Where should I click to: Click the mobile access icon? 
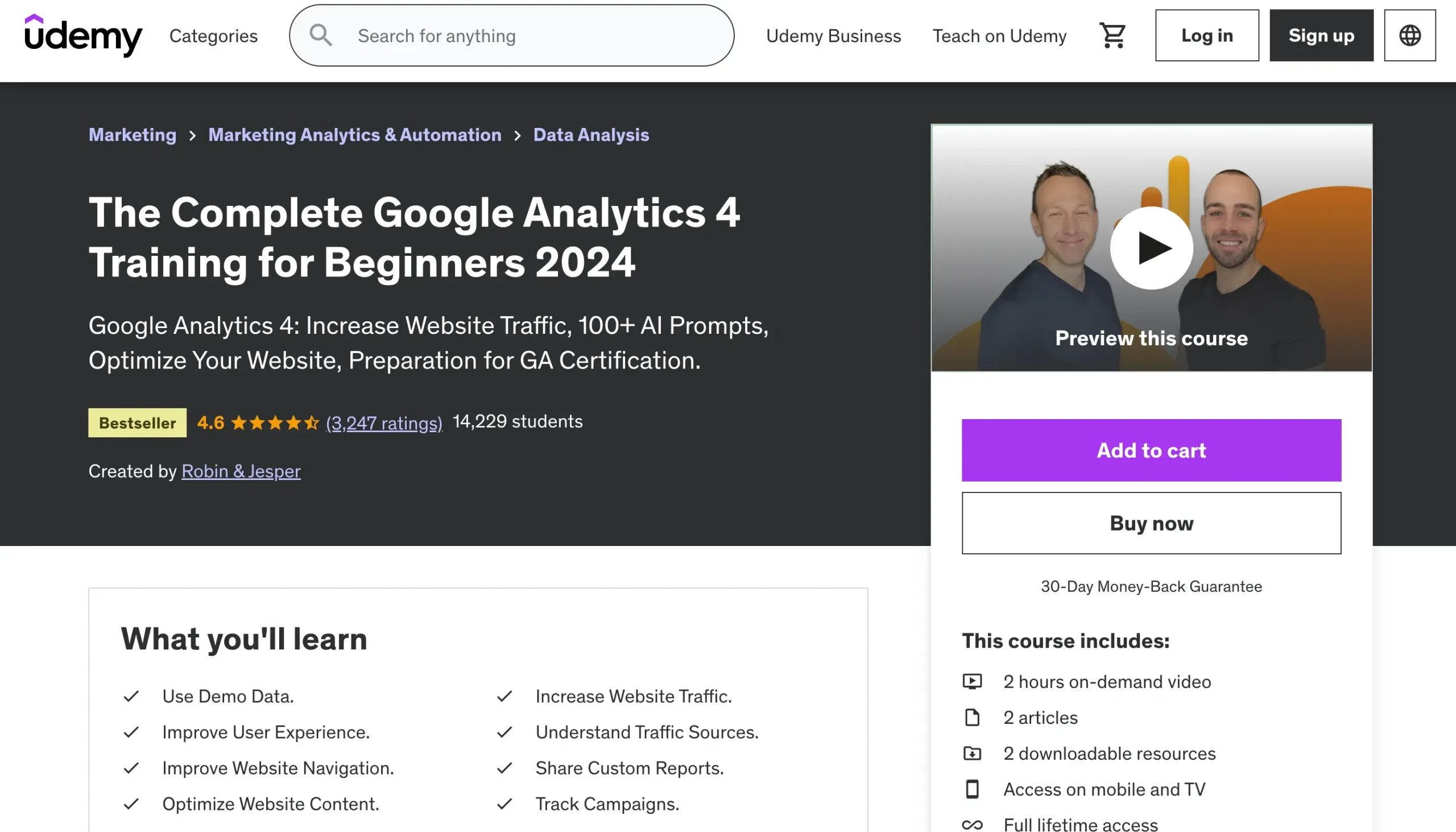coord(972,789)
